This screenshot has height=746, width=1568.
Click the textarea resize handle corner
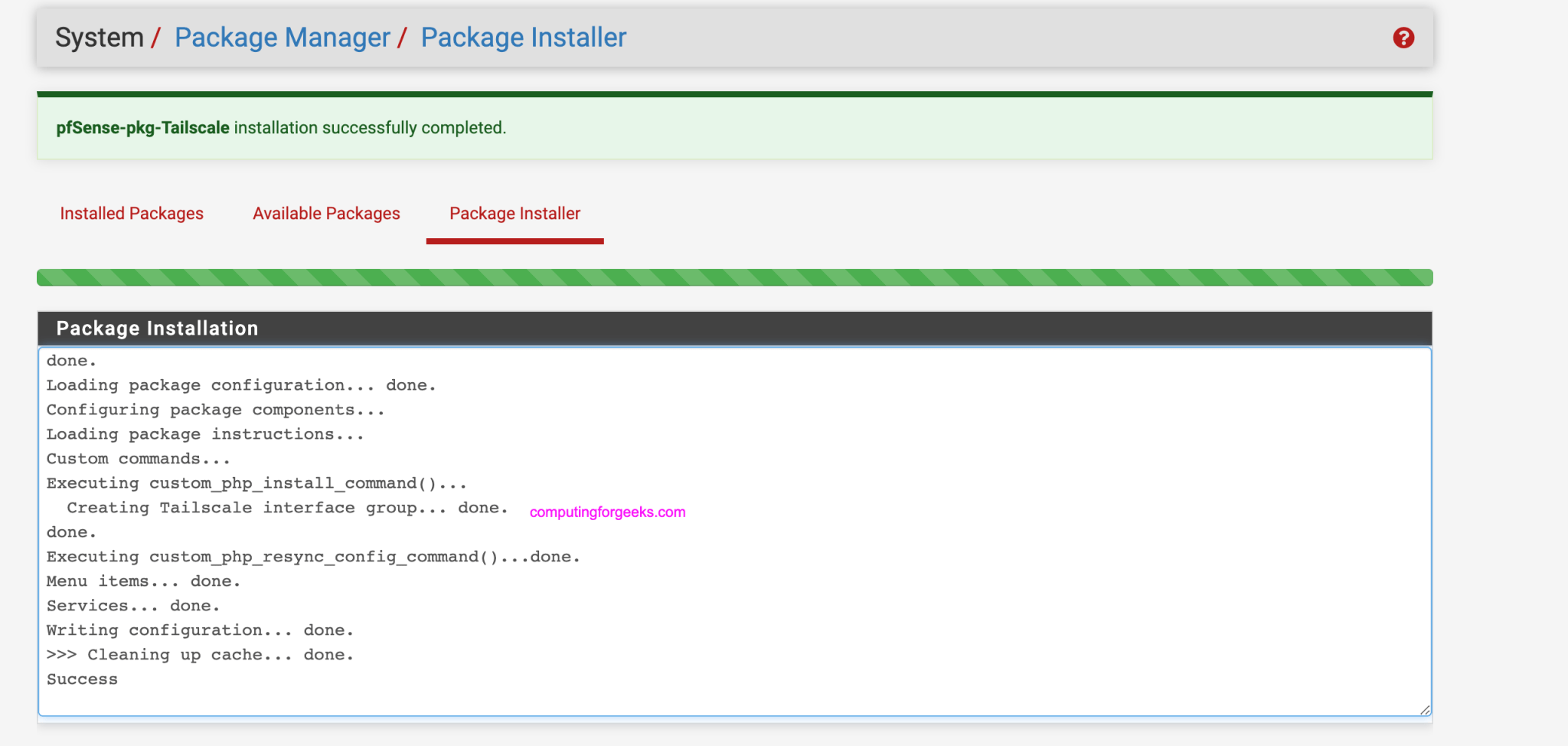(1424, 710)
